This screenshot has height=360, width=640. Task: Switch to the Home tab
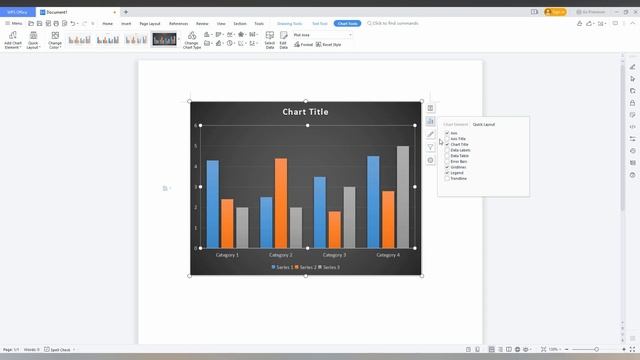[x=107, y=24]
